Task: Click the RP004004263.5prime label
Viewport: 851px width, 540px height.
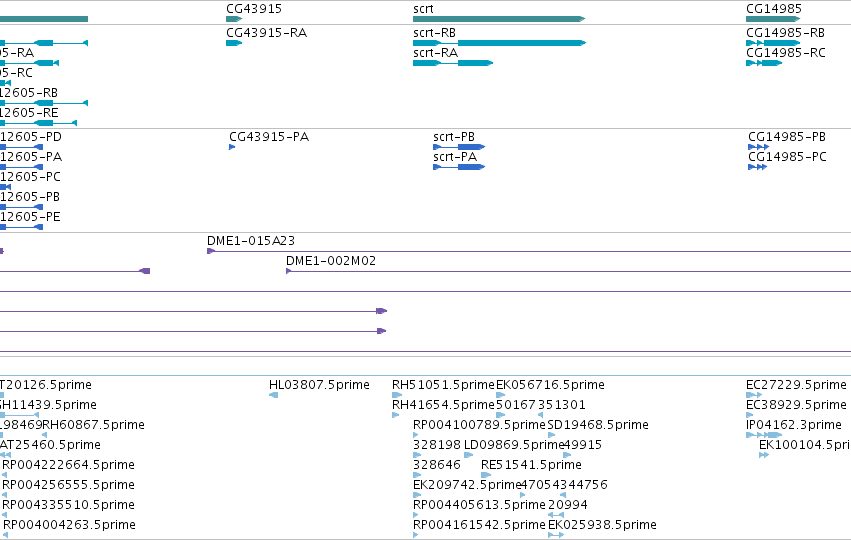Action: pyautogui.click(x=69, y=525)
